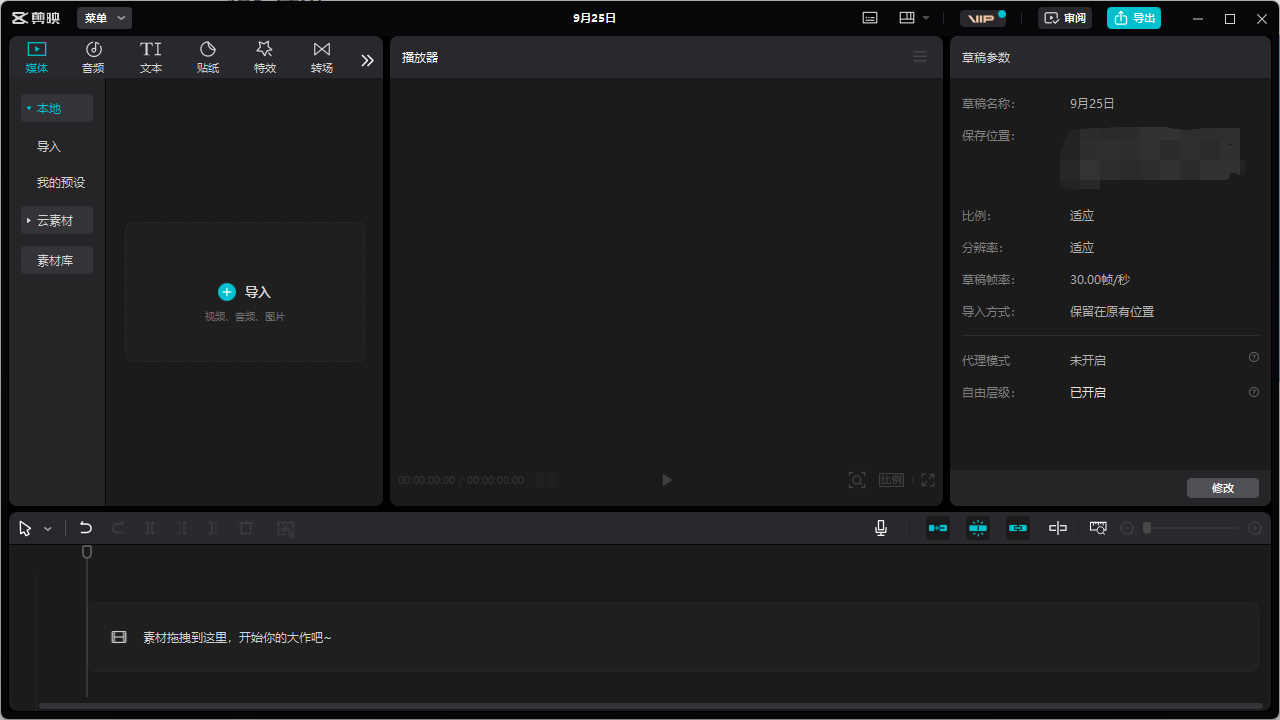Click the 修改 button in draft parameters

pos(1222,488)
